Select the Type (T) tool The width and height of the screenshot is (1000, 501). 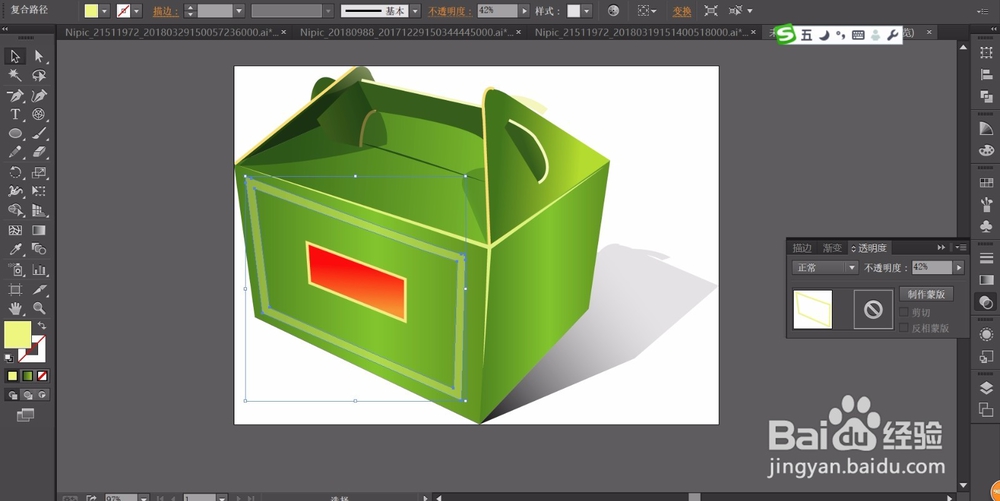point(15,114)
